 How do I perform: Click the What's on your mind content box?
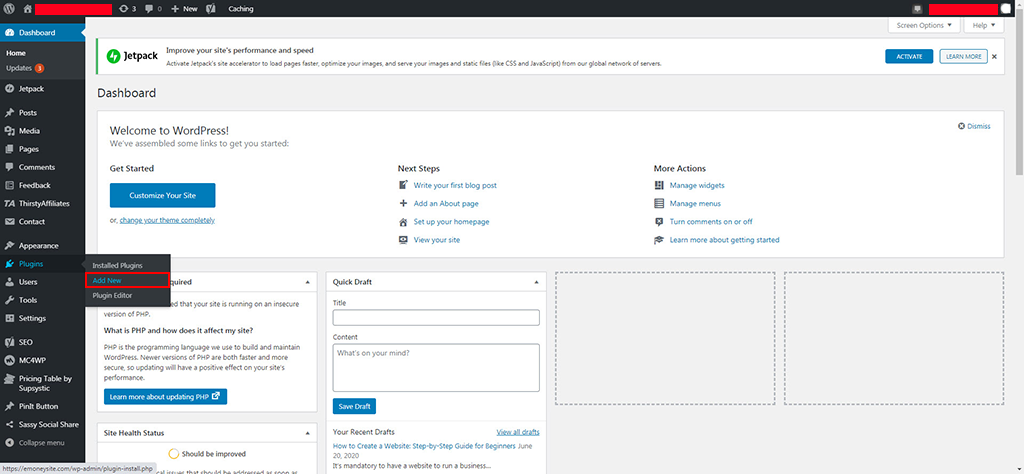pyautogui.click(x=436, y=368)
